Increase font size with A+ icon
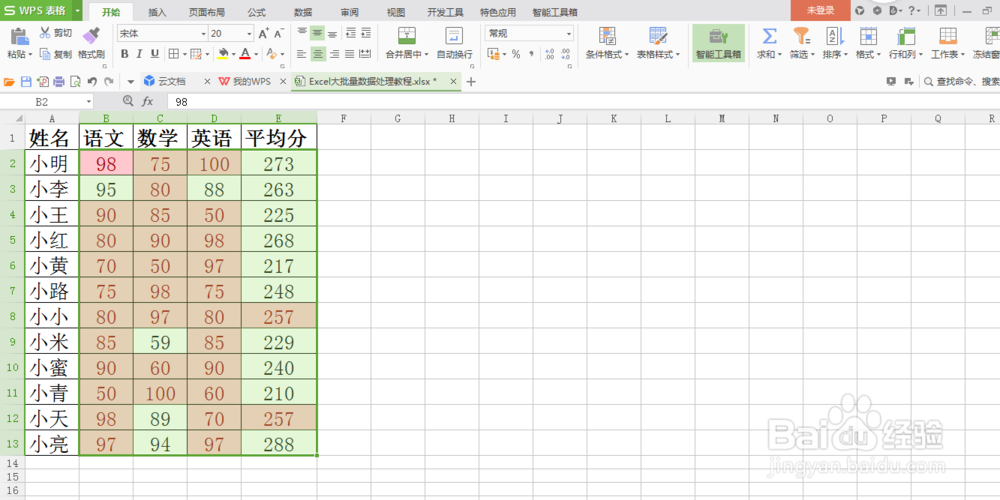This screenshot has height=500, width=1000. [264, 34]
